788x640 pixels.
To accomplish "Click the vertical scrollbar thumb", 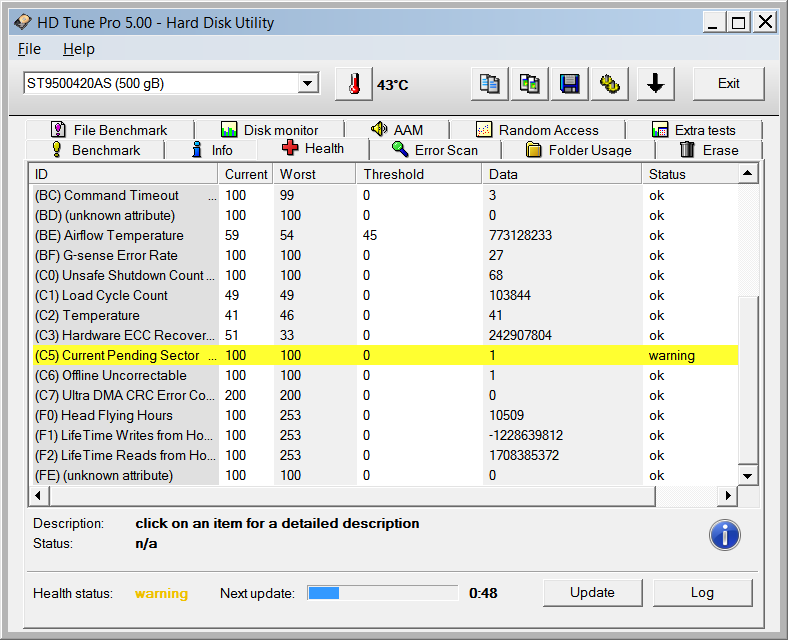I will 748,380.
